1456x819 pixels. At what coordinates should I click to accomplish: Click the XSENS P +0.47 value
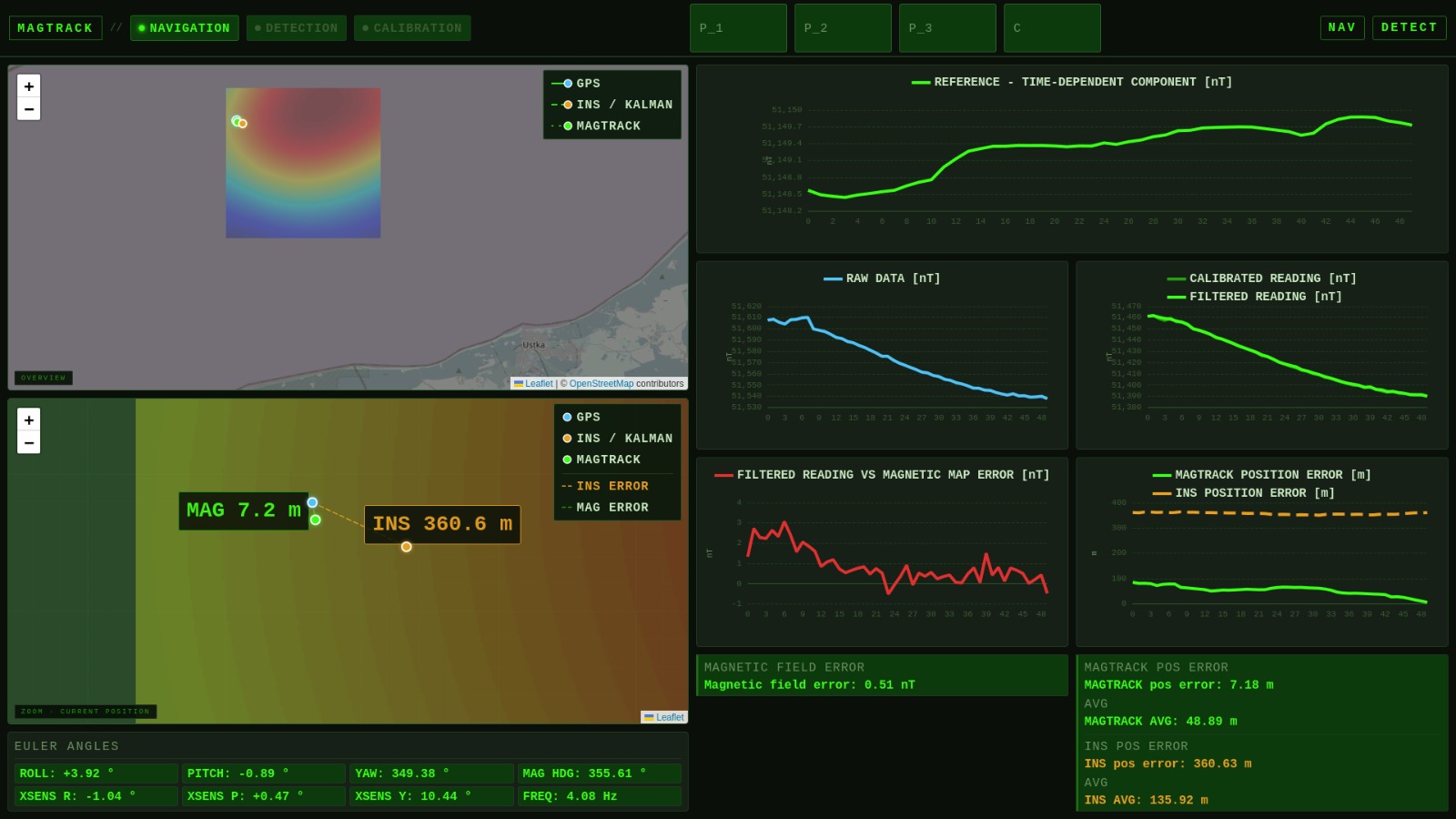coord(264,796)
